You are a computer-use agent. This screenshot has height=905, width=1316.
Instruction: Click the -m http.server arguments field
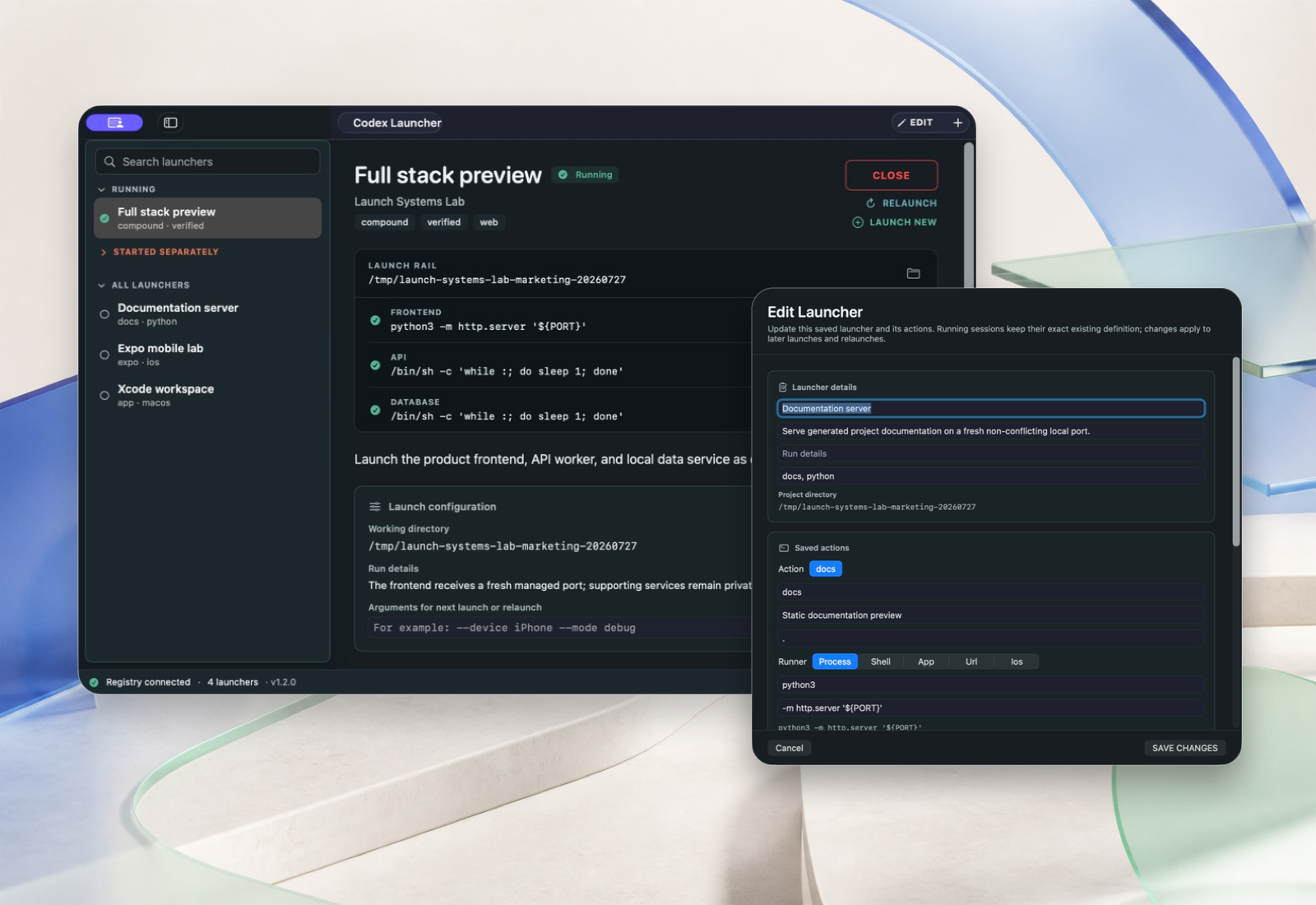pyautogui.click(x=991, y=708)
